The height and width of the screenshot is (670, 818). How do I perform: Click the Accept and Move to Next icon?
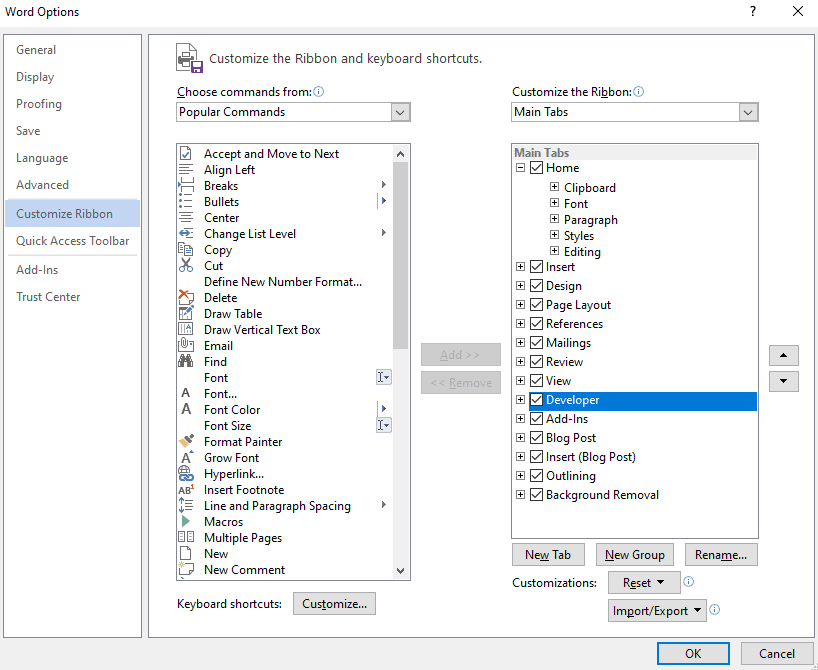point(186,153)
